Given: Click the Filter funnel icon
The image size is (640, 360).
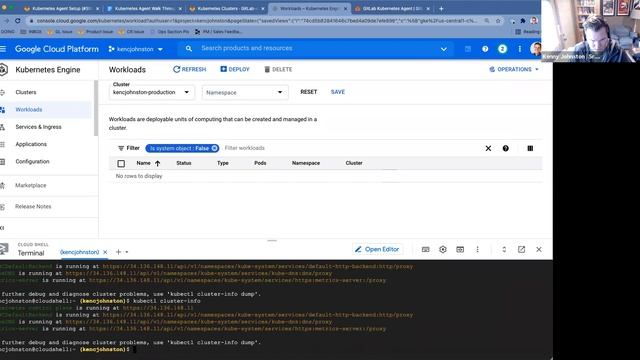Looking at the screenshot, I should click(121, 148).
